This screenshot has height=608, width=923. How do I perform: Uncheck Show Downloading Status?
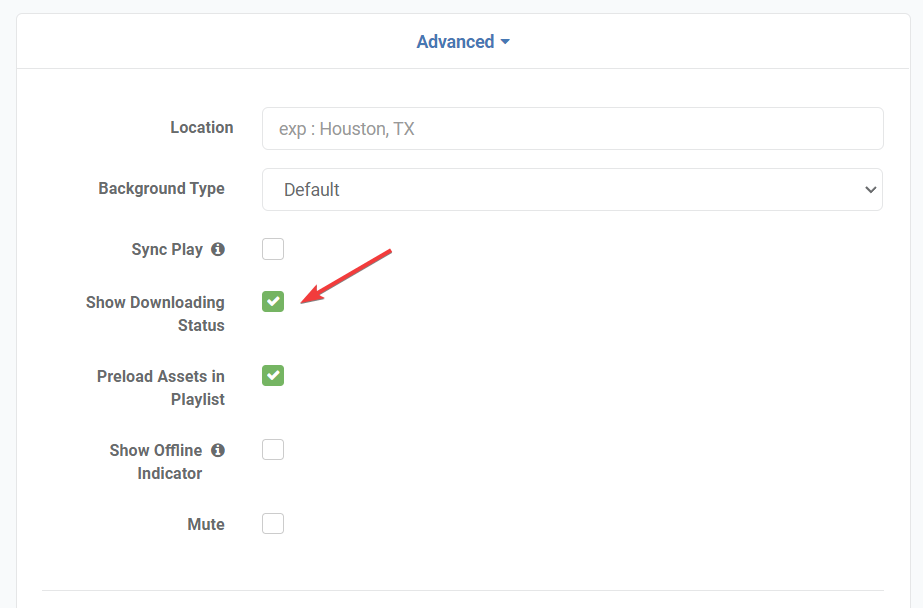tap(273, 301)
